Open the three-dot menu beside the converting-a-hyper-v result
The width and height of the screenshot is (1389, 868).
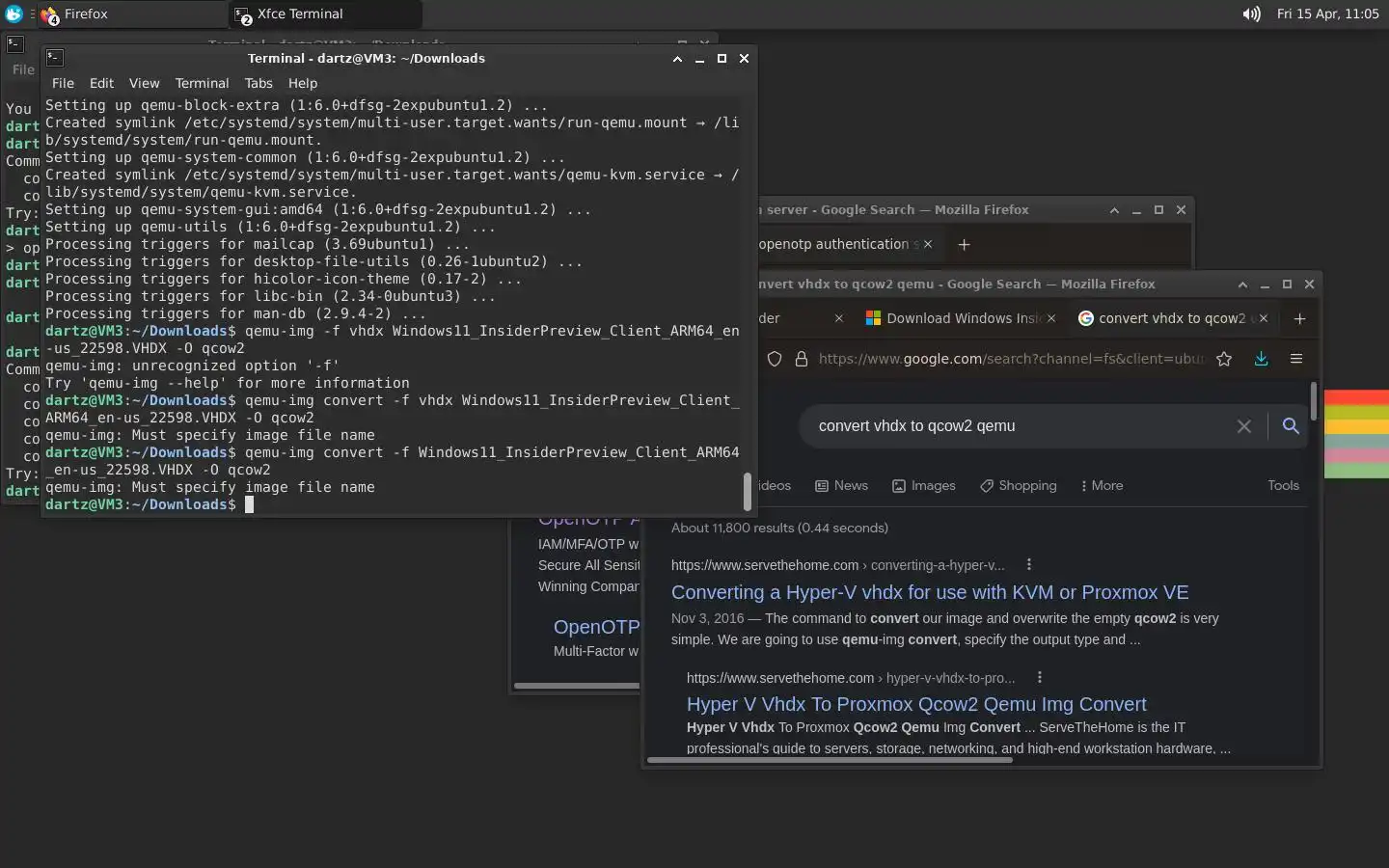(x=1029, y=564)
